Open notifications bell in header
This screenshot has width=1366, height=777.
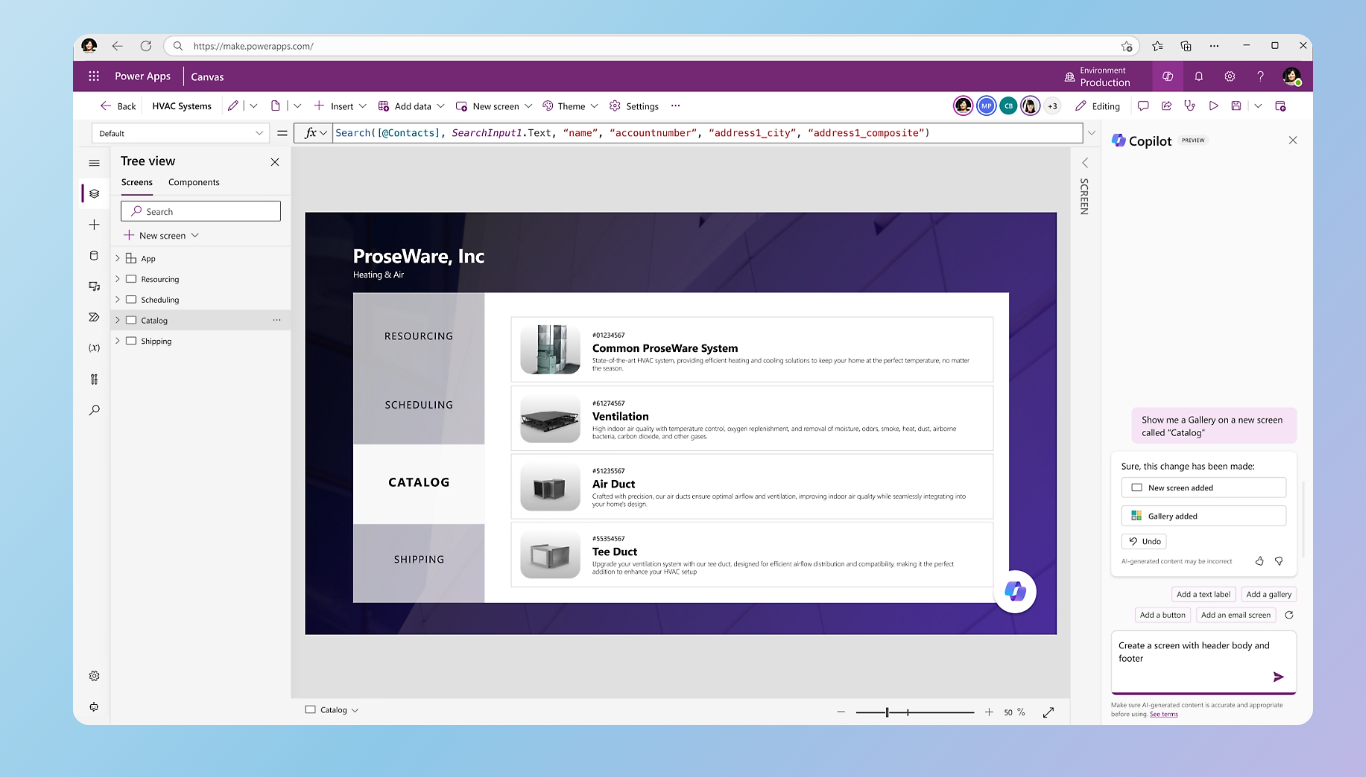1198,76
